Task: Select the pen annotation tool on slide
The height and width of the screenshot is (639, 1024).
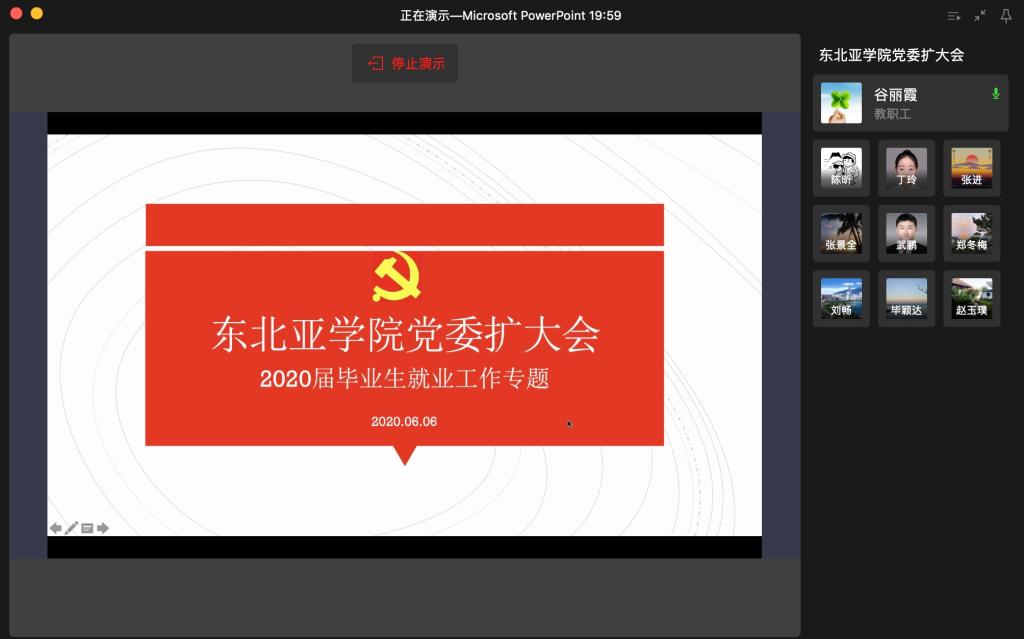Action: [x=71, y=528]
